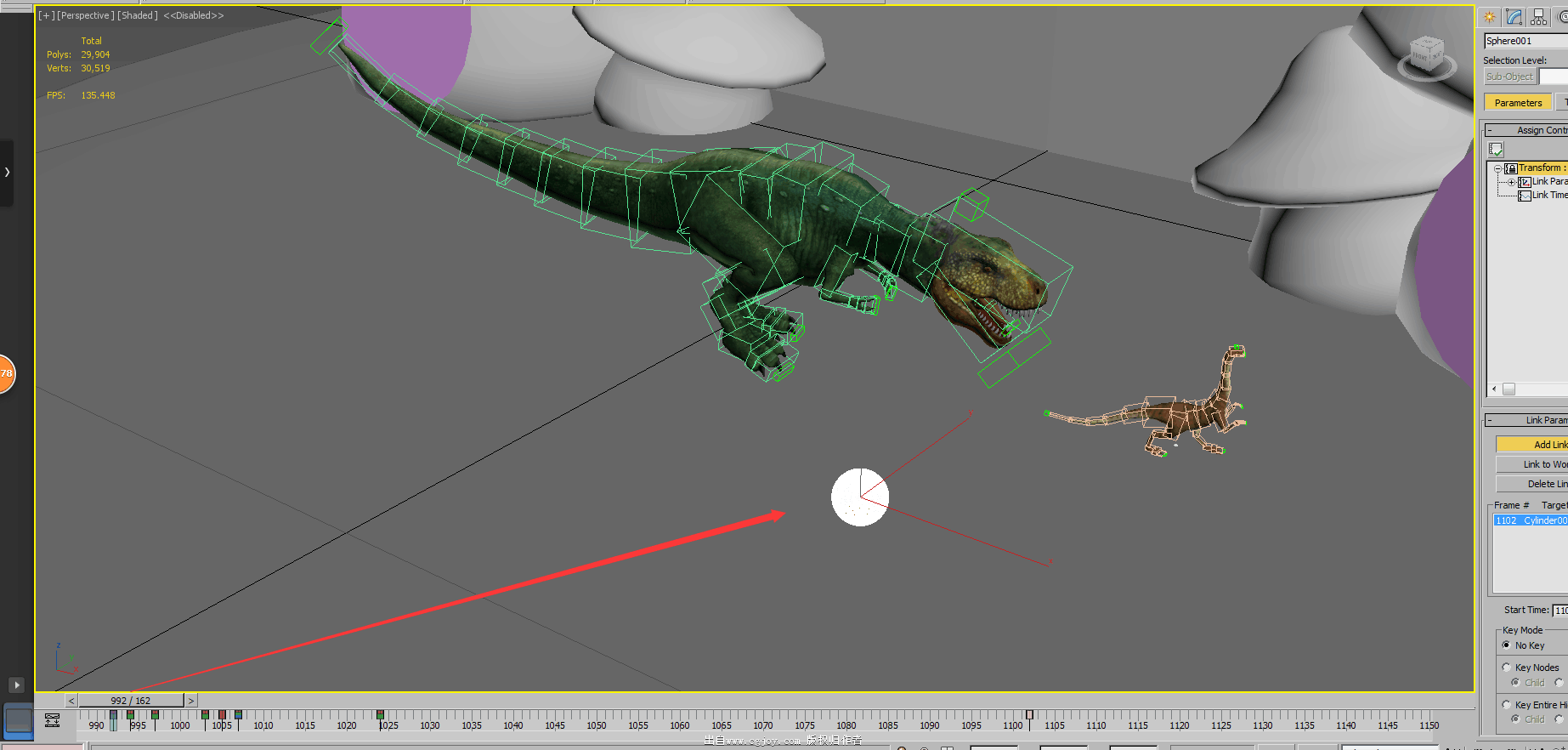
Task: Click the play arrow at bottom-left sidebar
Action: point(16,685)
